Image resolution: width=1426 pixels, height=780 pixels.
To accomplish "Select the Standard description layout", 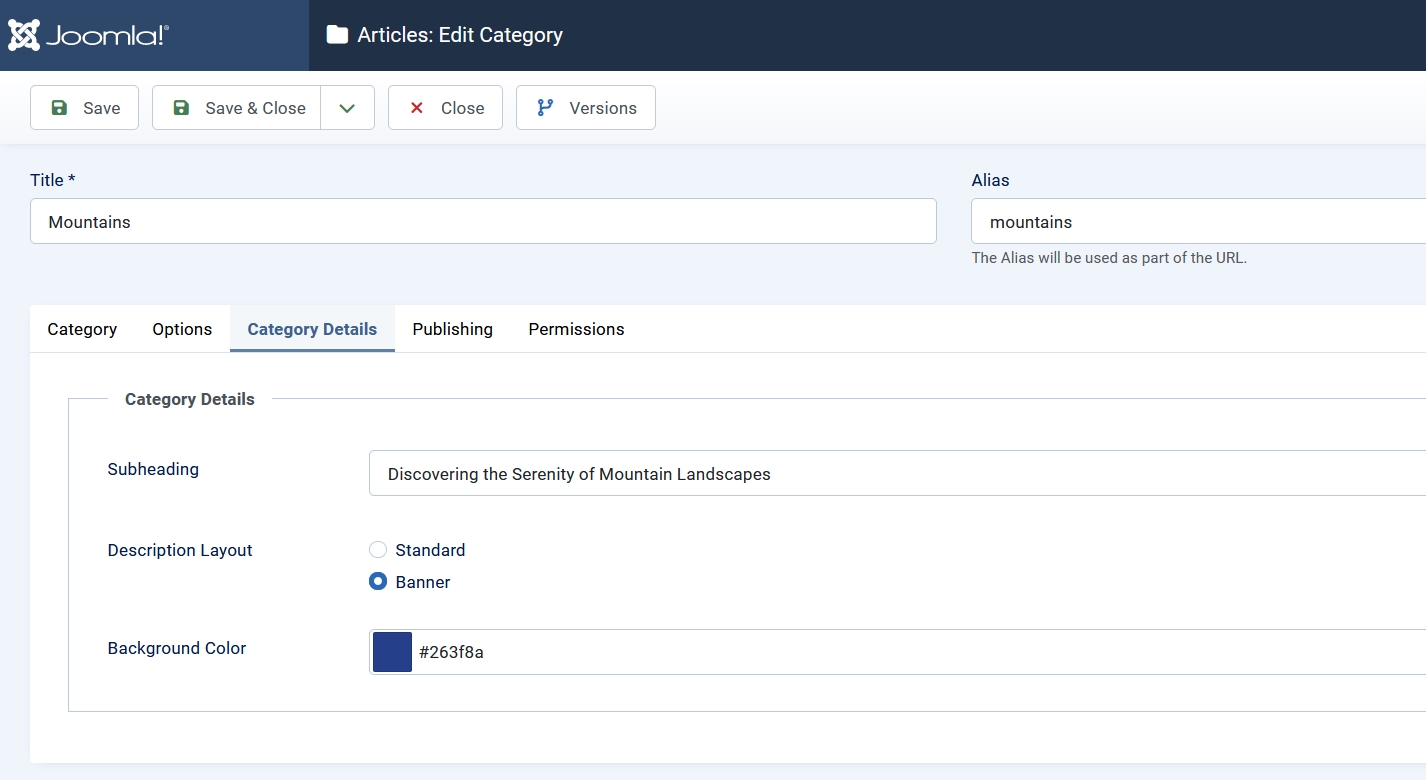I will tap(378, 550).
